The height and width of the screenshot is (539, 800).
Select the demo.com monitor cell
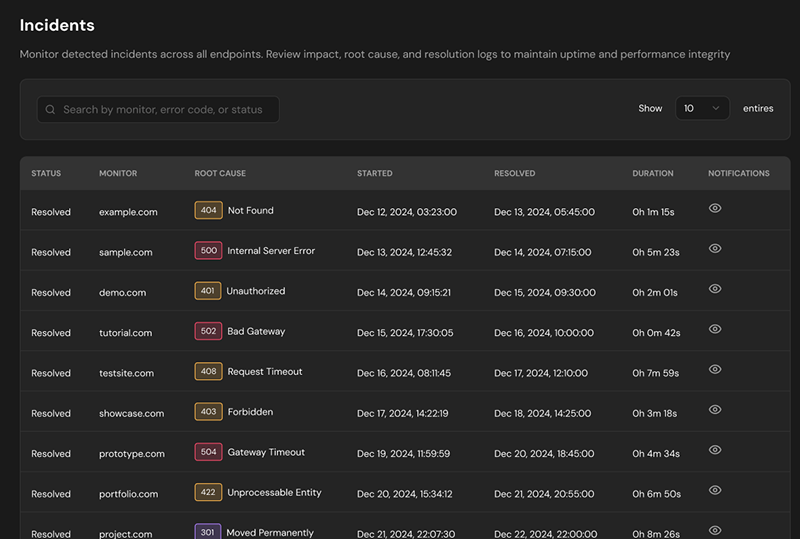point(122,292)
